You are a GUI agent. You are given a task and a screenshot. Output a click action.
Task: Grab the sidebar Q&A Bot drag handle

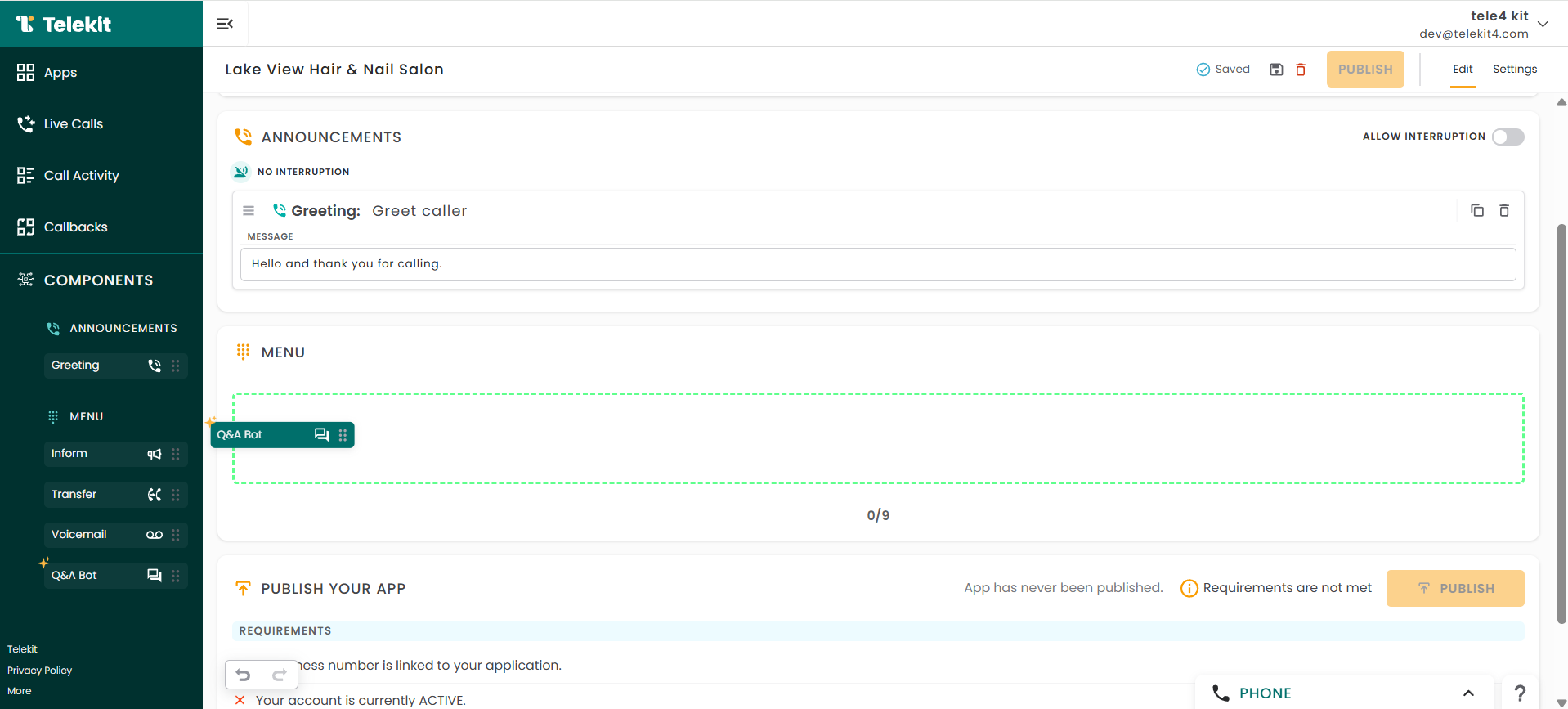pos(176,576)
